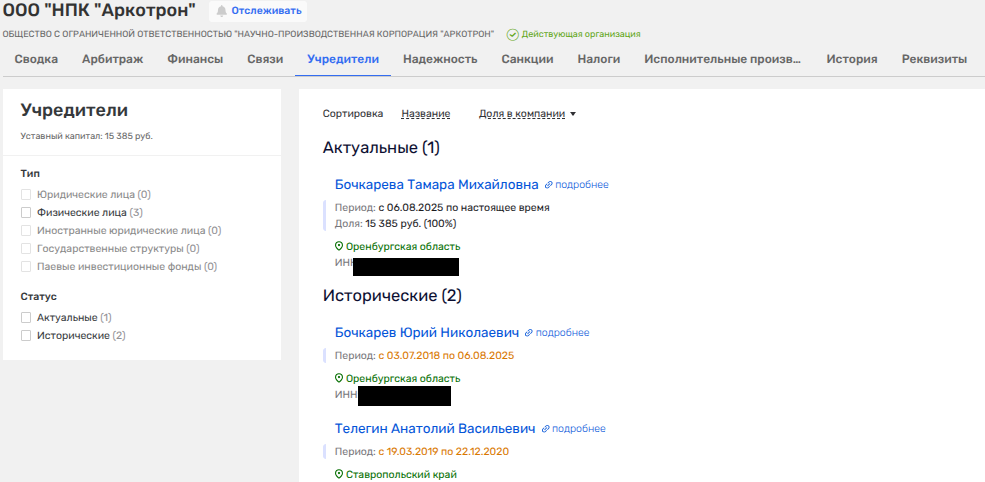
Task: Enable the Физические лица checkbox
Action: coord(27,213)
